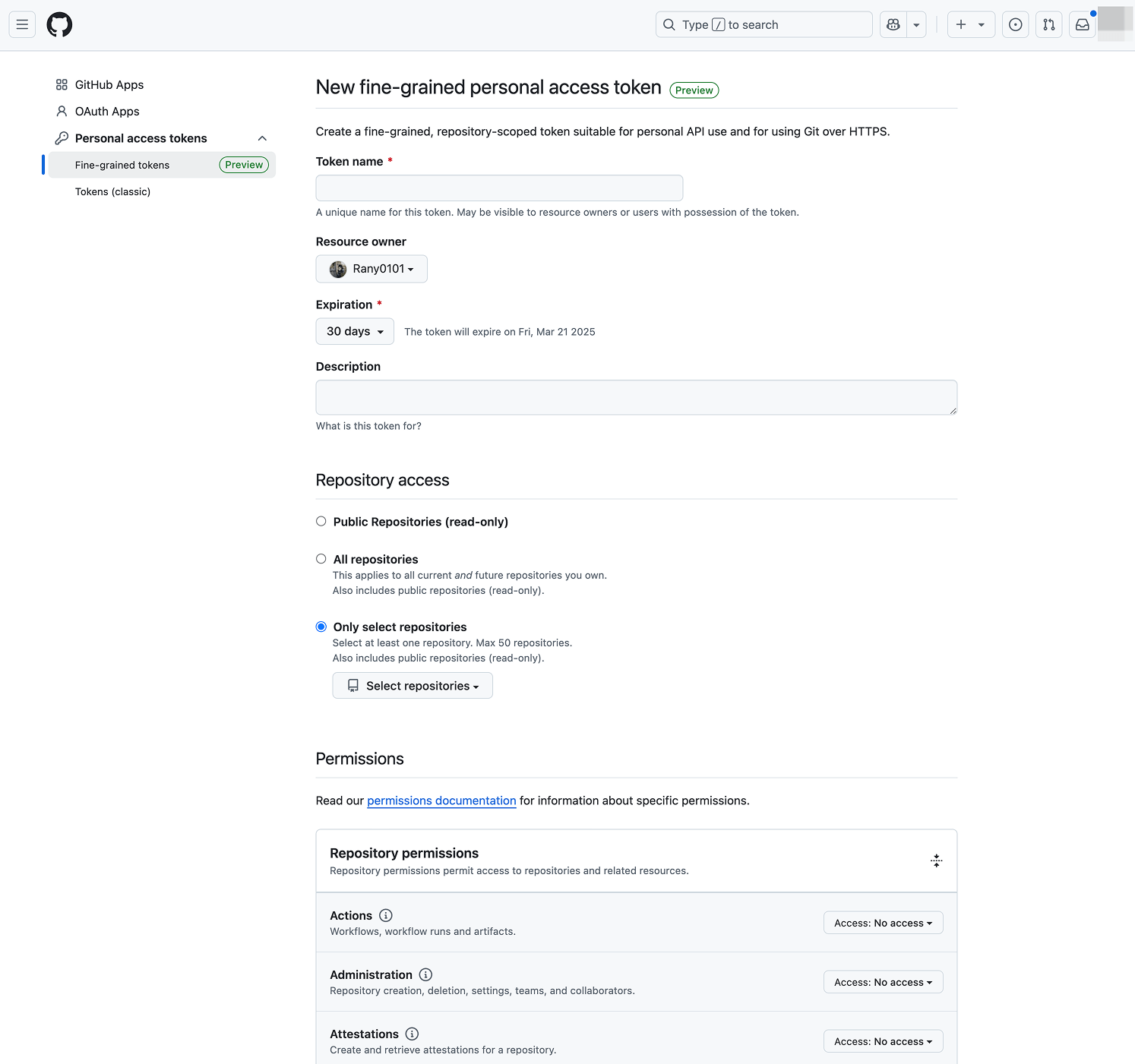This screenshot has height=1064, width=1135.
Task: Go to GitHub homepage via Octocat logo
Action: click(x=59, y=24)
